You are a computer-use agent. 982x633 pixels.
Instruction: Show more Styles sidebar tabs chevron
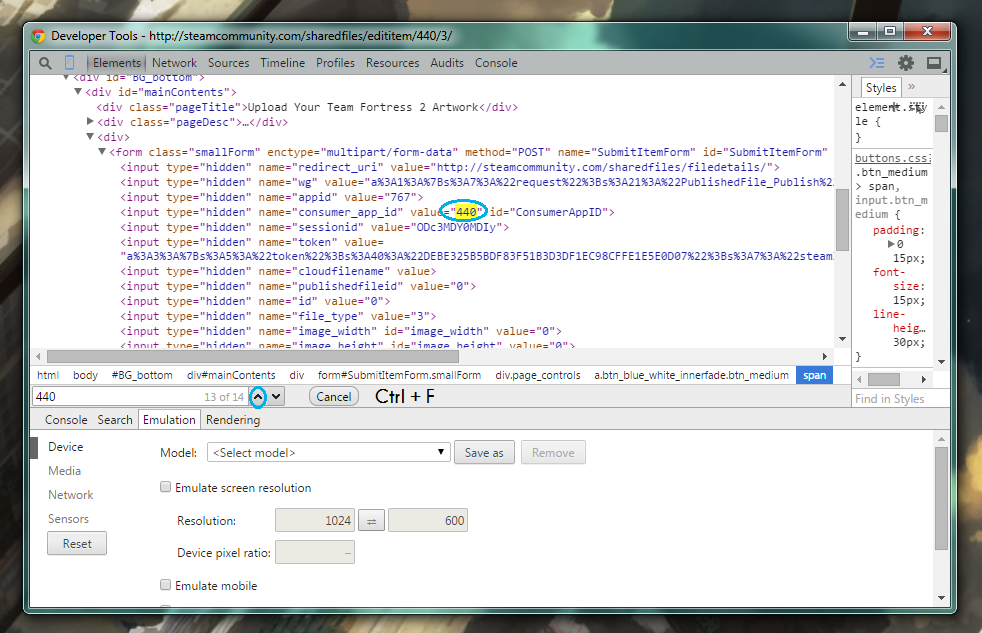(911, 86)
